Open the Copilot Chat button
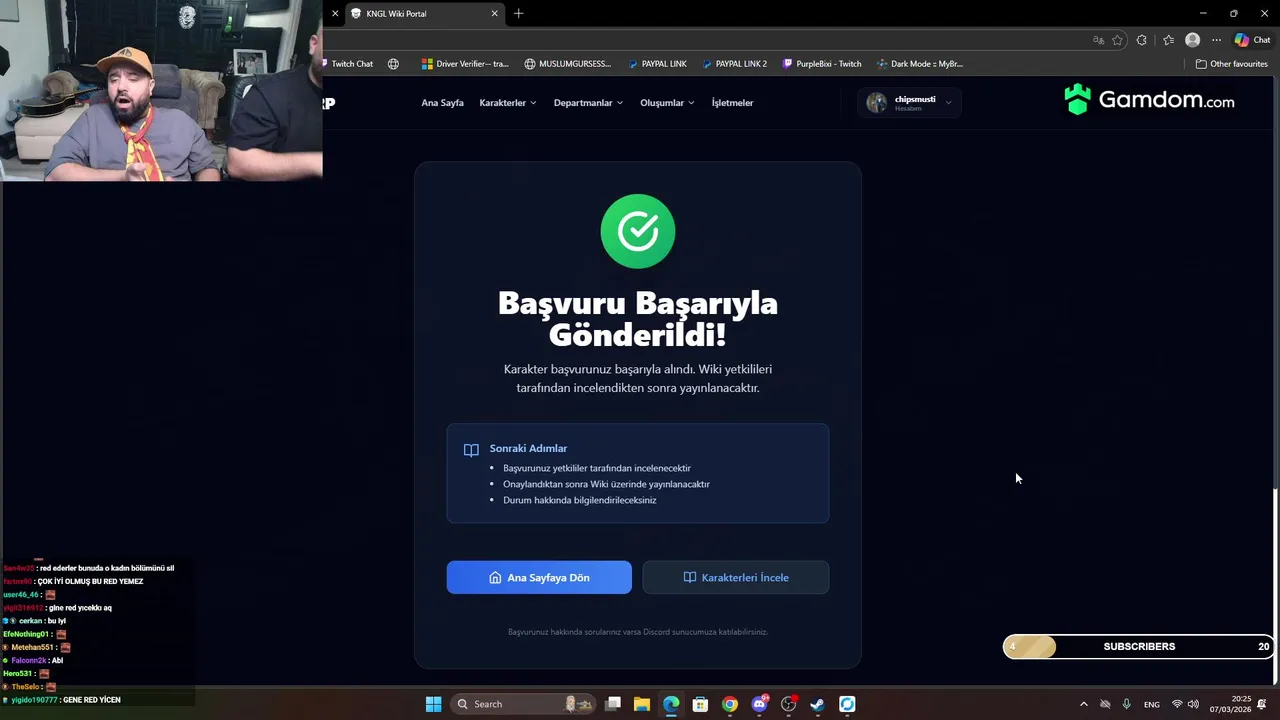 [x=1252, y=40]
